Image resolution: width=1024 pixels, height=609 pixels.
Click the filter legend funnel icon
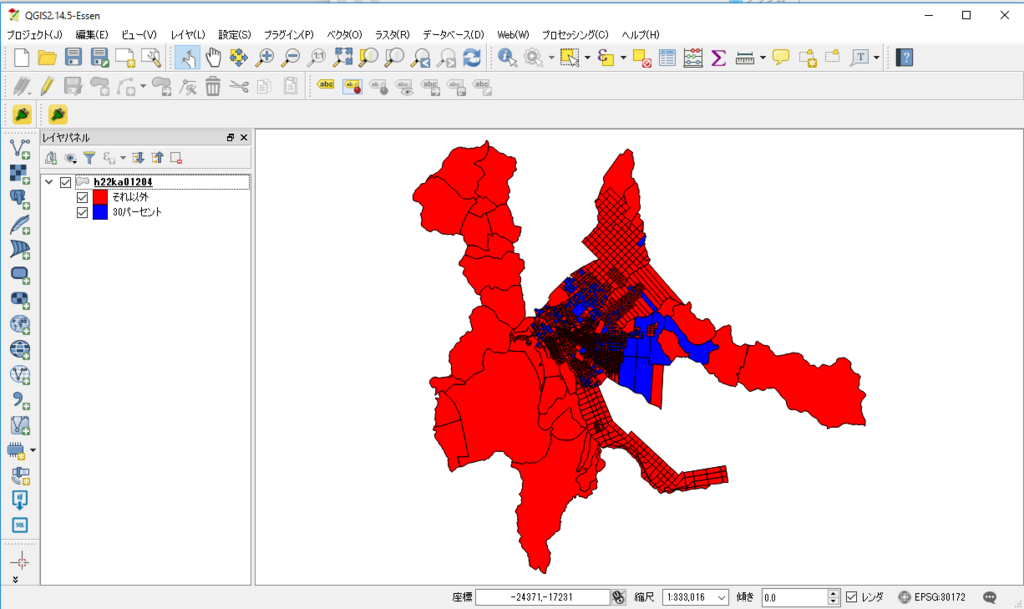pos(89,157)
